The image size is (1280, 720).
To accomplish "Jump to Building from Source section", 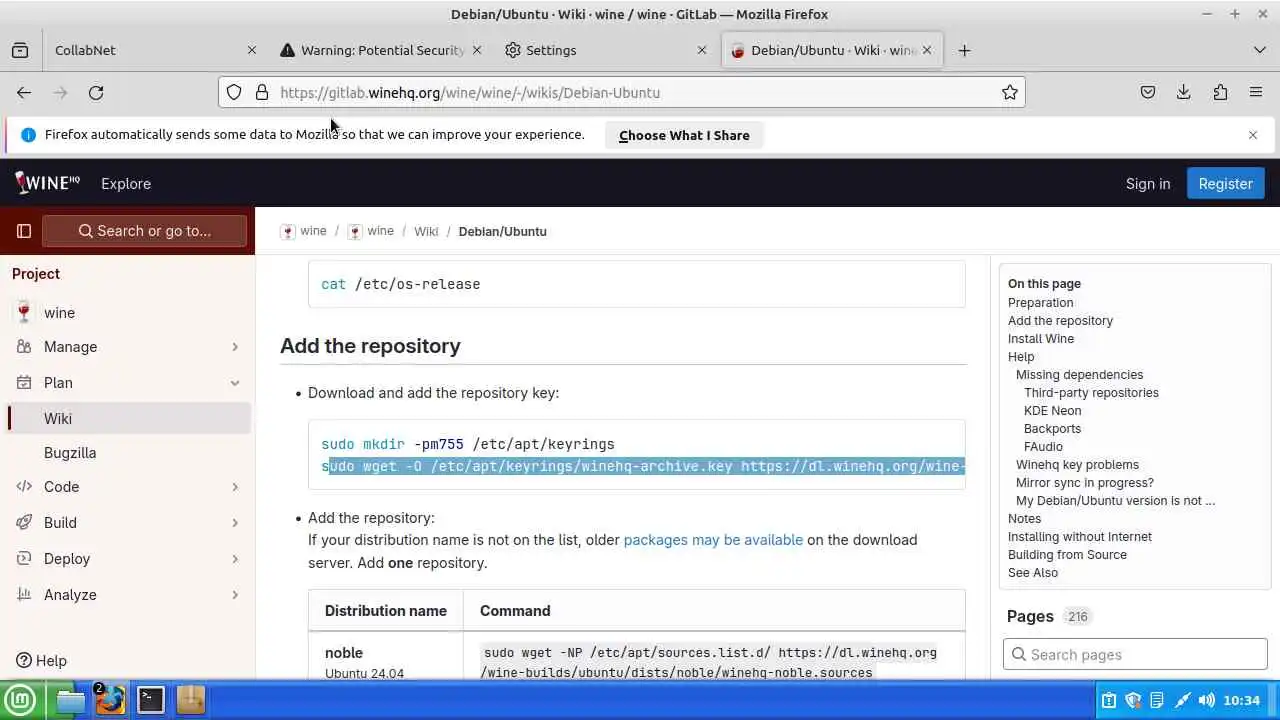I will tap(1067, 555).
